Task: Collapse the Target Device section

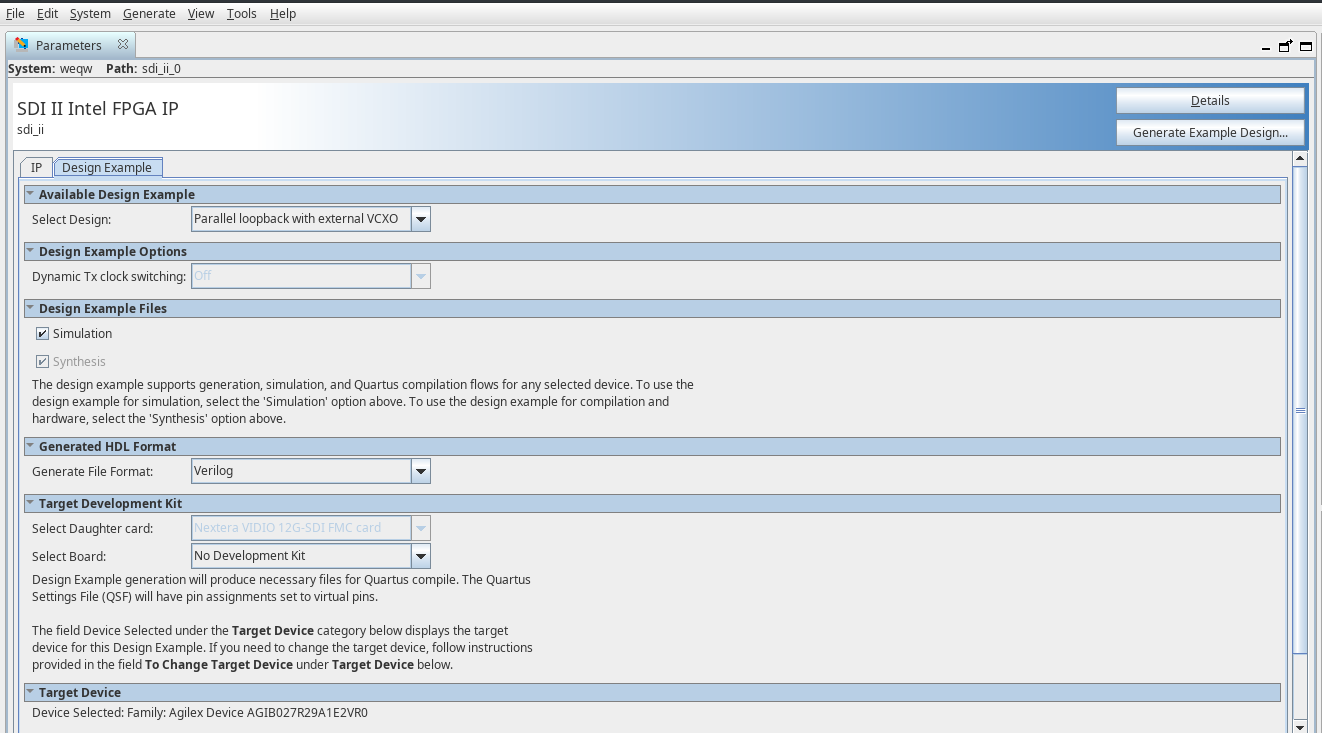Action: pyautogui.click(x=30, y=692)
